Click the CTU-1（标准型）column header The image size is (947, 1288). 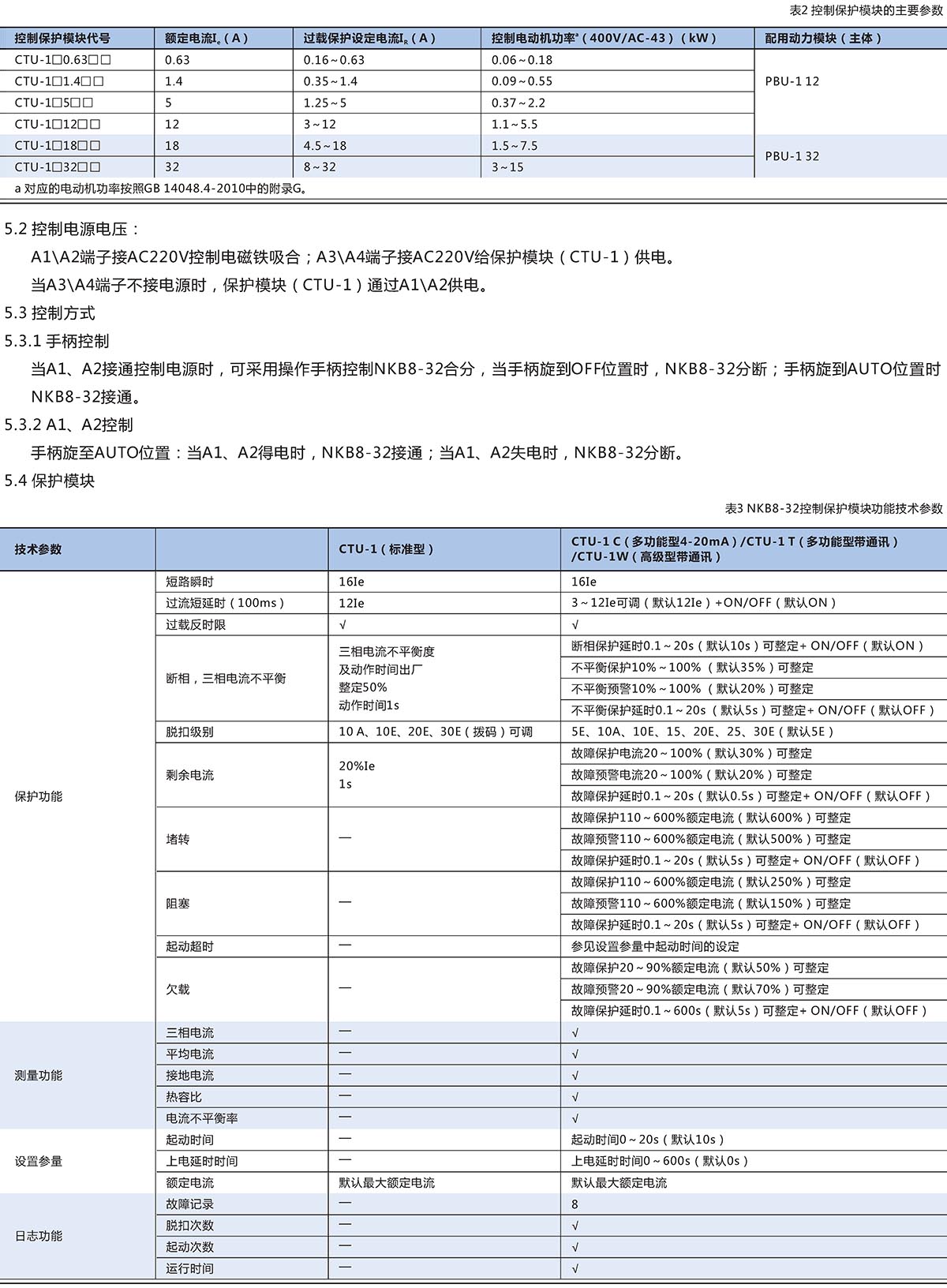click(387, 549)
